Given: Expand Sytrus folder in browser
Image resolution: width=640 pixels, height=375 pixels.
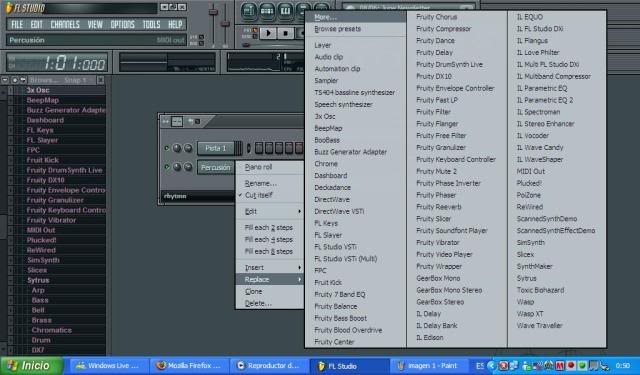Looking at the screenshot, I should [38, 280].
